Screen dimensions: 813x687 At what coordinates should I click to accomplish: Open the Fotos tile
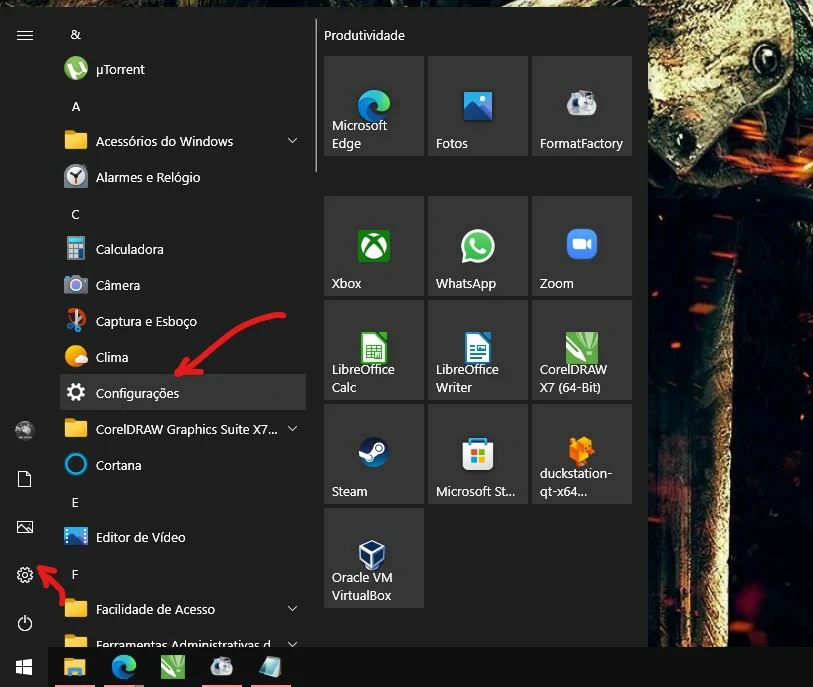pyautogui.click(x=478, y=106)
